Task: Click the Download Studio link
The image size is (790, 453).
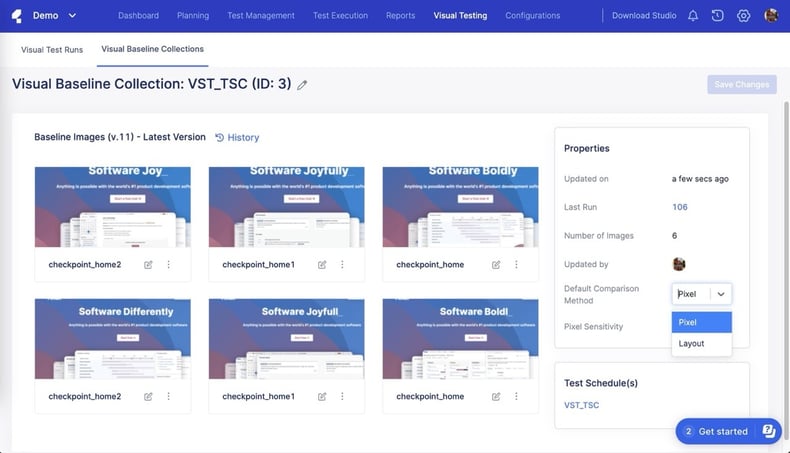Action: click(x=644, y=16)
